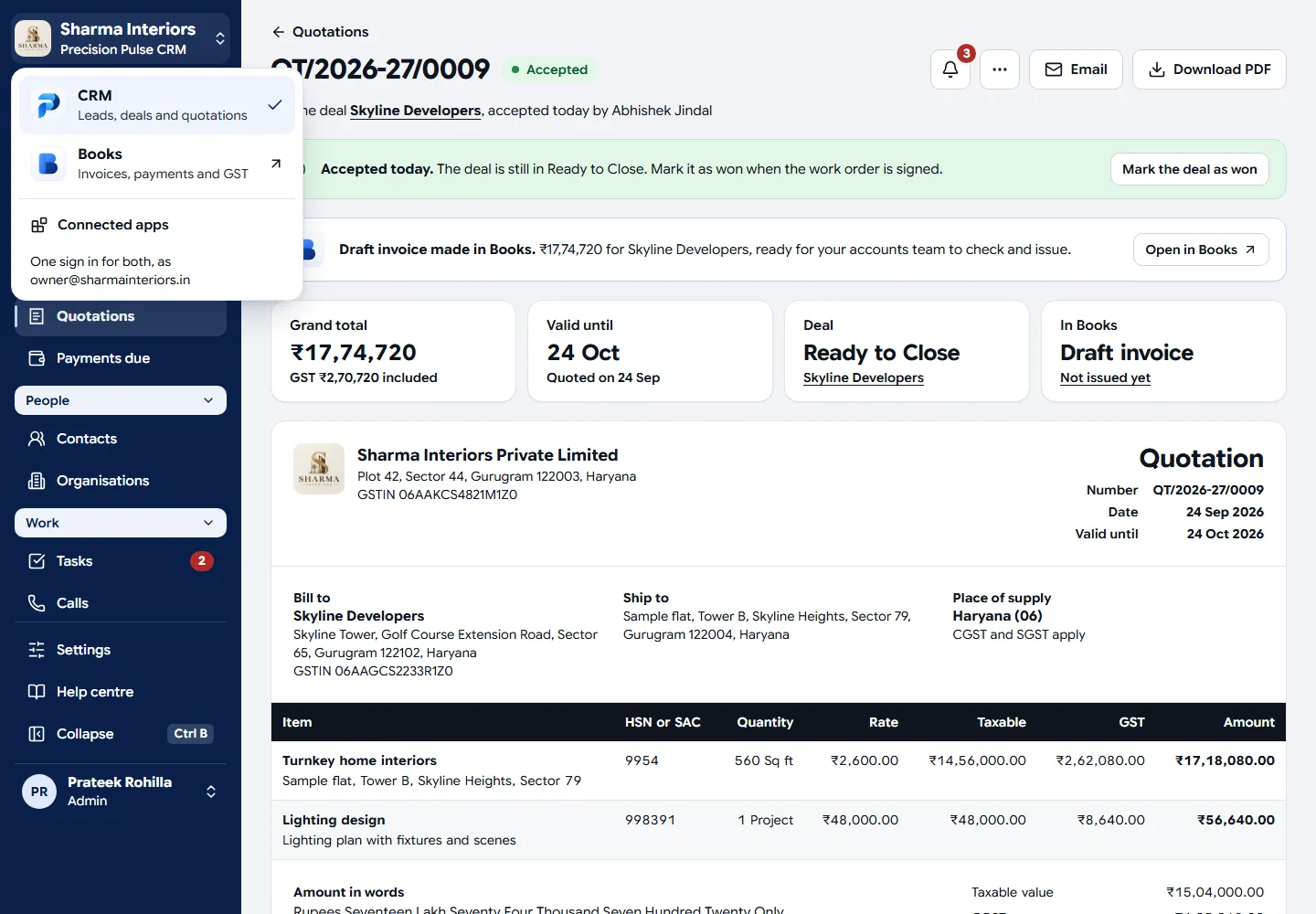
Task: Open the notifications bell
Action: [950, 69]
